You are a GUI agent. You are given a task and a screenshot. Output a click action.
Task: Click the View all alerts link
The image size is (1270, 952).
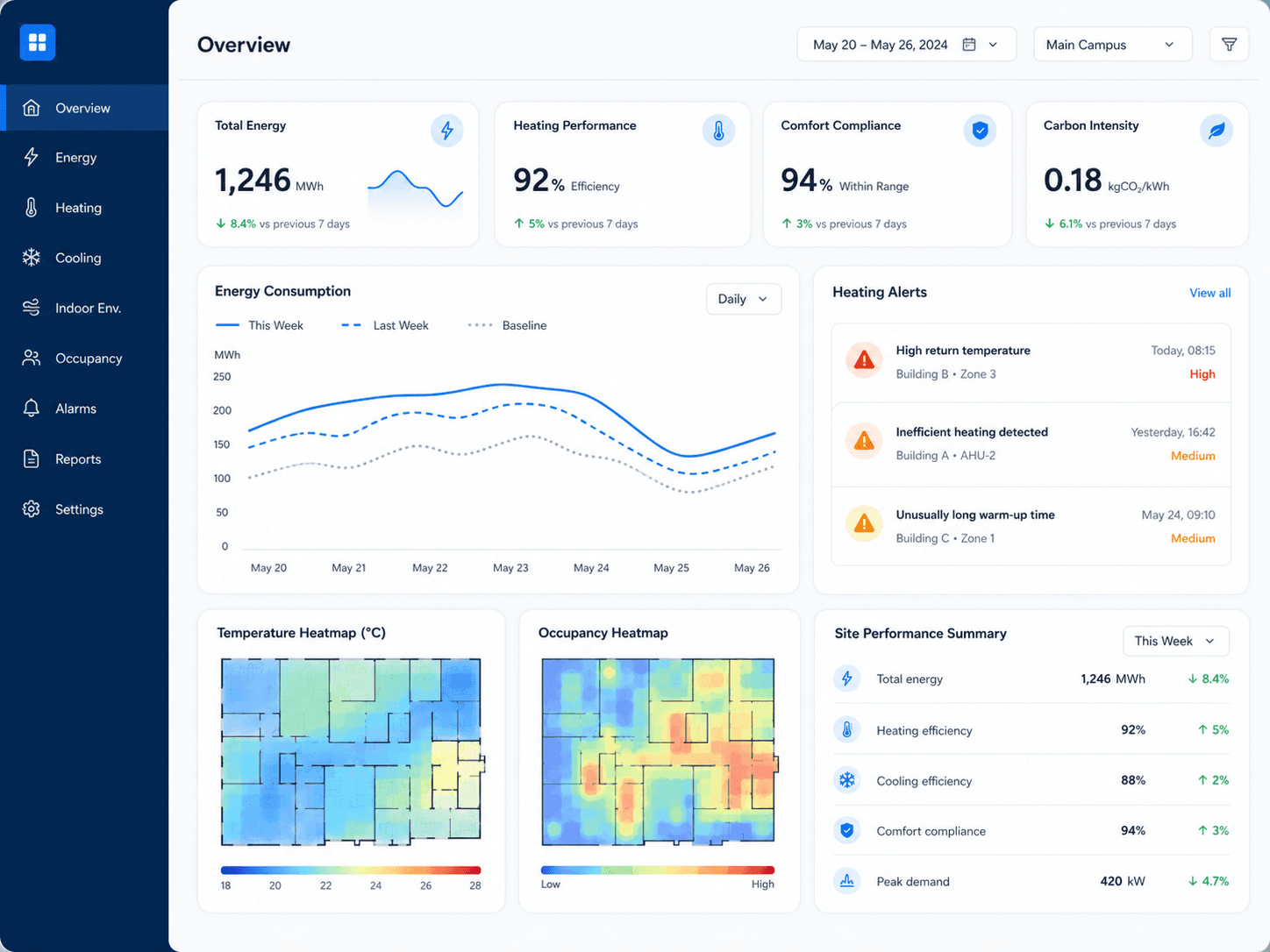tap(1209, 293)
